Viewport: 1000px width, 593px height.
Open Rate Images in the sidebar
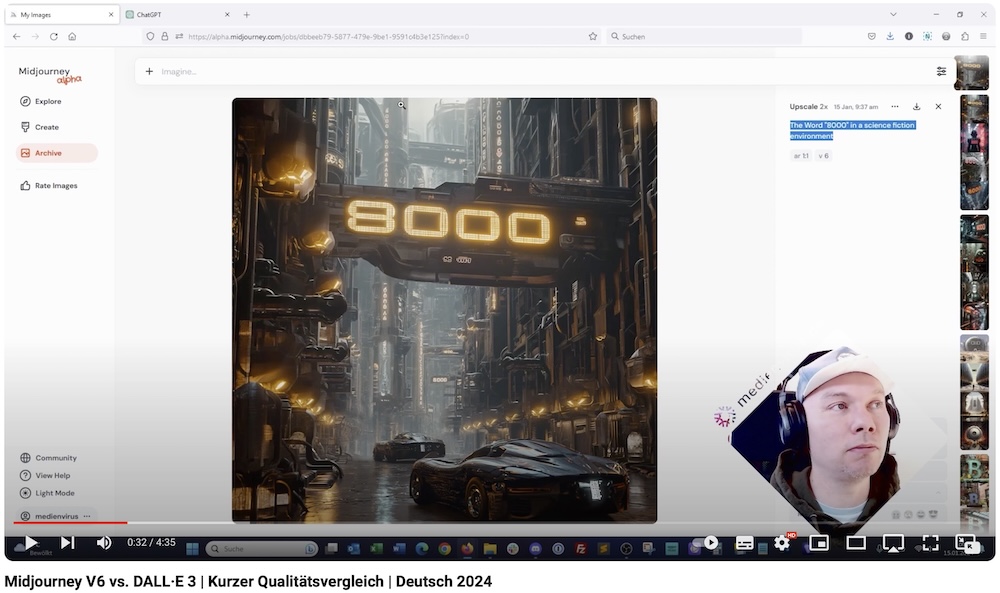[48, 186]
